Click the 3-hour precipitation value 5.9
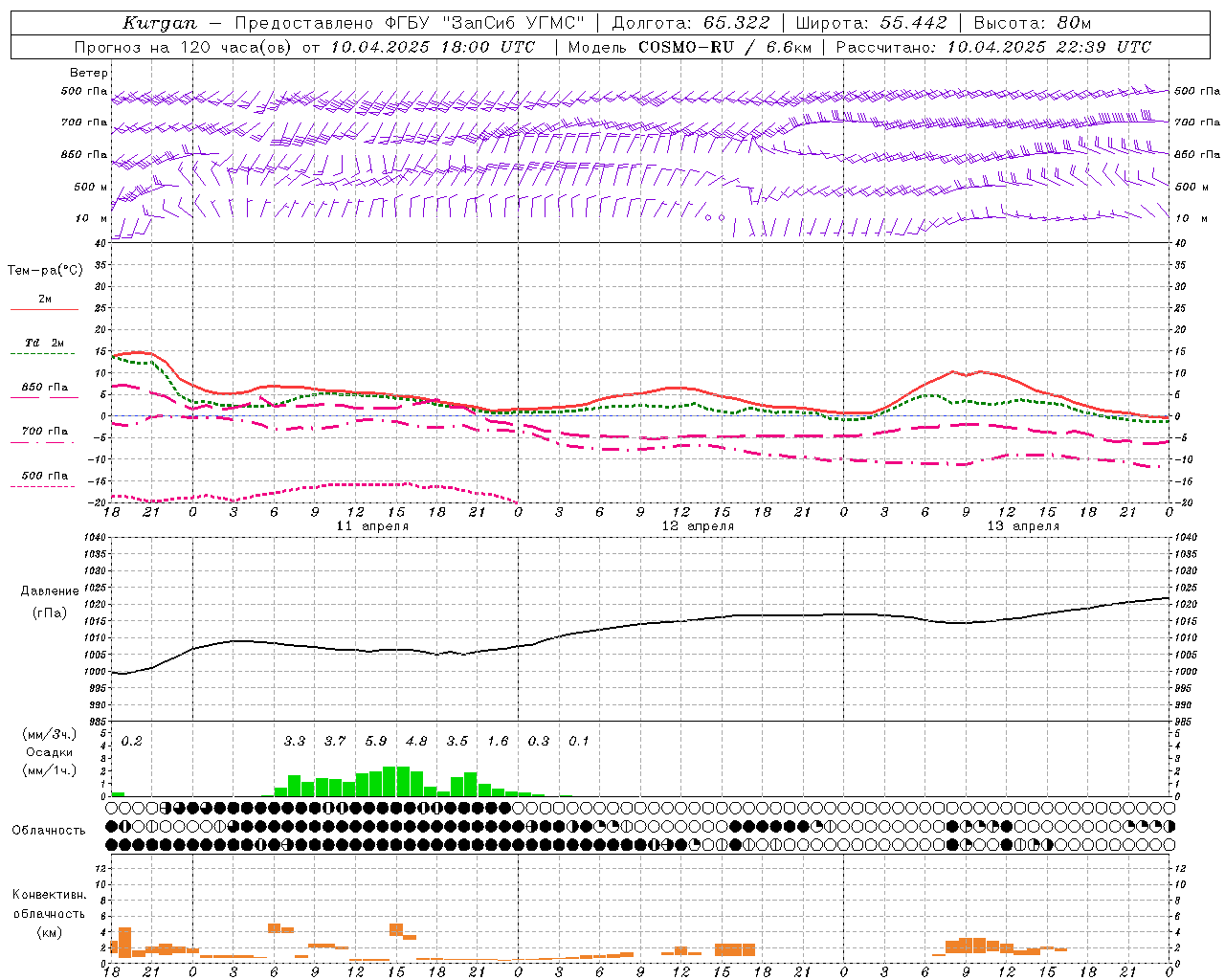 tap(376, 742)
